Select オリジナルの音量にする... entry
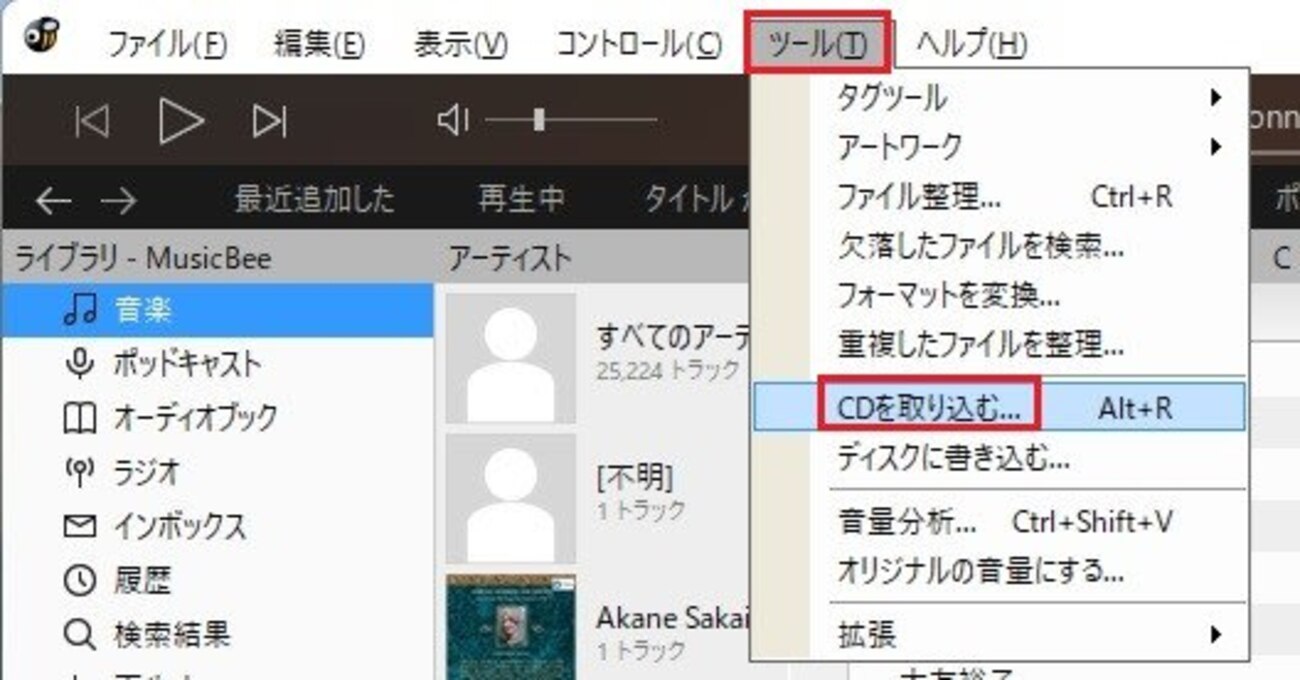The width and height of the screenshot is (1300, 680). 1000,572
